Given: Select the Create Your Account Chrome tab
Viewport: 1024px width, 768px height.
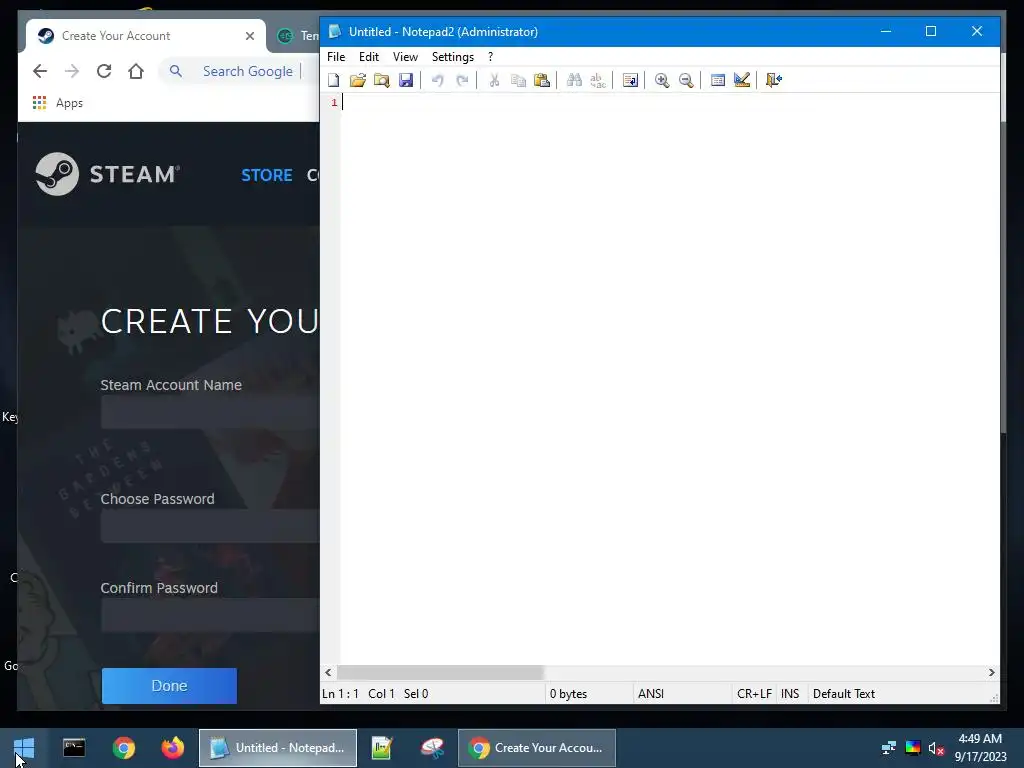Looking at the screenshot, I should click(146, 36).
